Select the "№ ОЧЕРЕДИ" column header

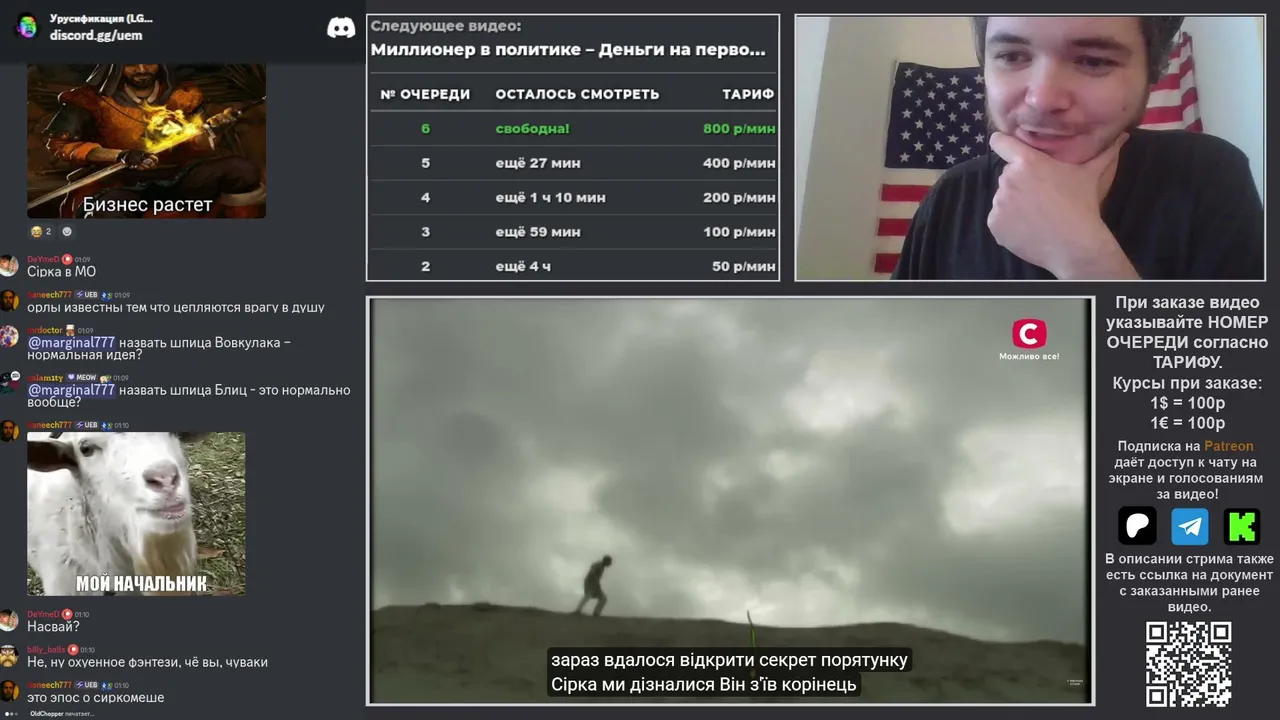point(425,94)
